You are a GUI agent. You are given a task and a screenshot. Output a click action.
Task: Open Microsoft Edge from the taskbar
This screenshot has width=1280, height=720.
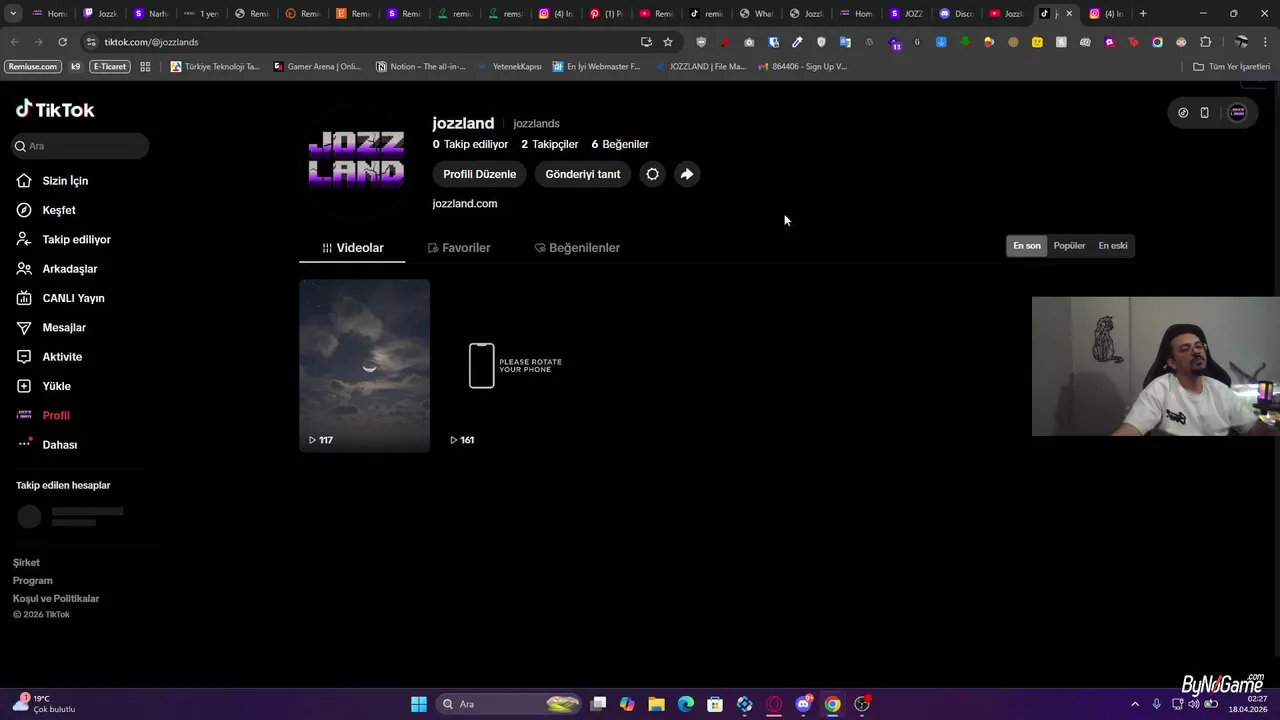click(x=686, y=704)
